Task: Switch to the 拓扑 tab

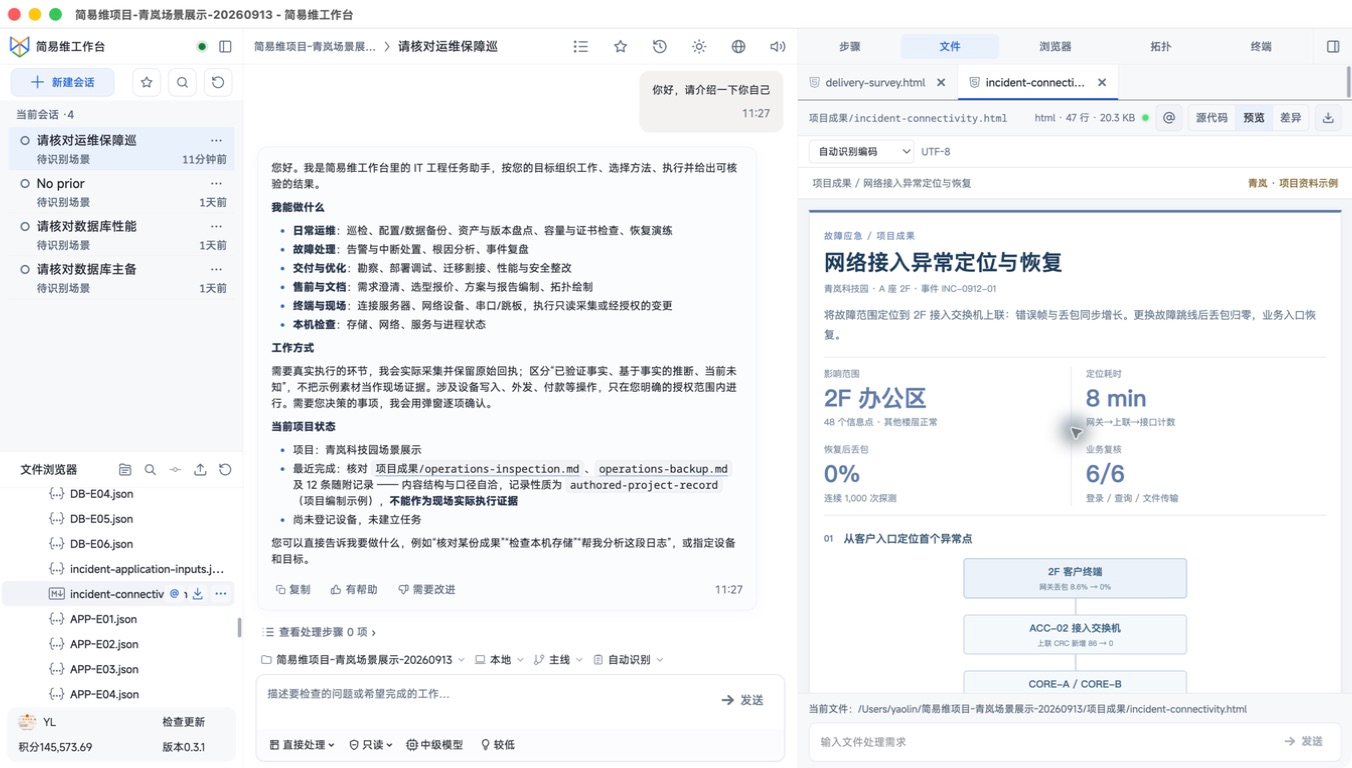Action: tap(1160, 46)
